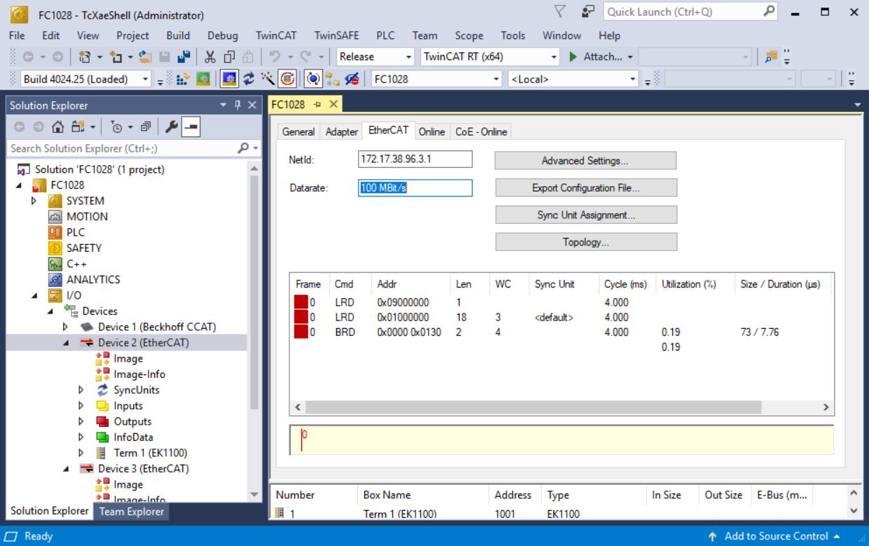
Task: Switch to the Adapter tab
Action: coord(341,132)
